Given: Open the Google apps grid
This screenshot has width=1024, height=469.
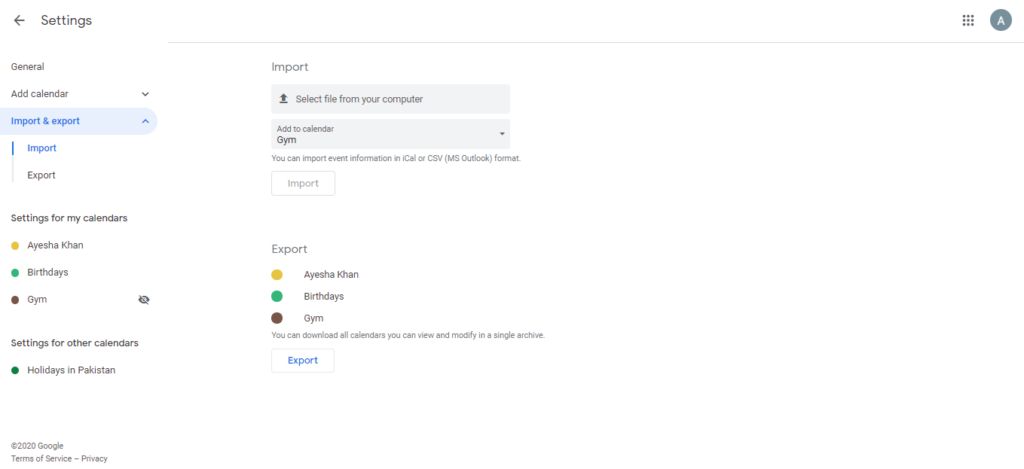Looking at the screenshot, I should click(x=968, y=20).
